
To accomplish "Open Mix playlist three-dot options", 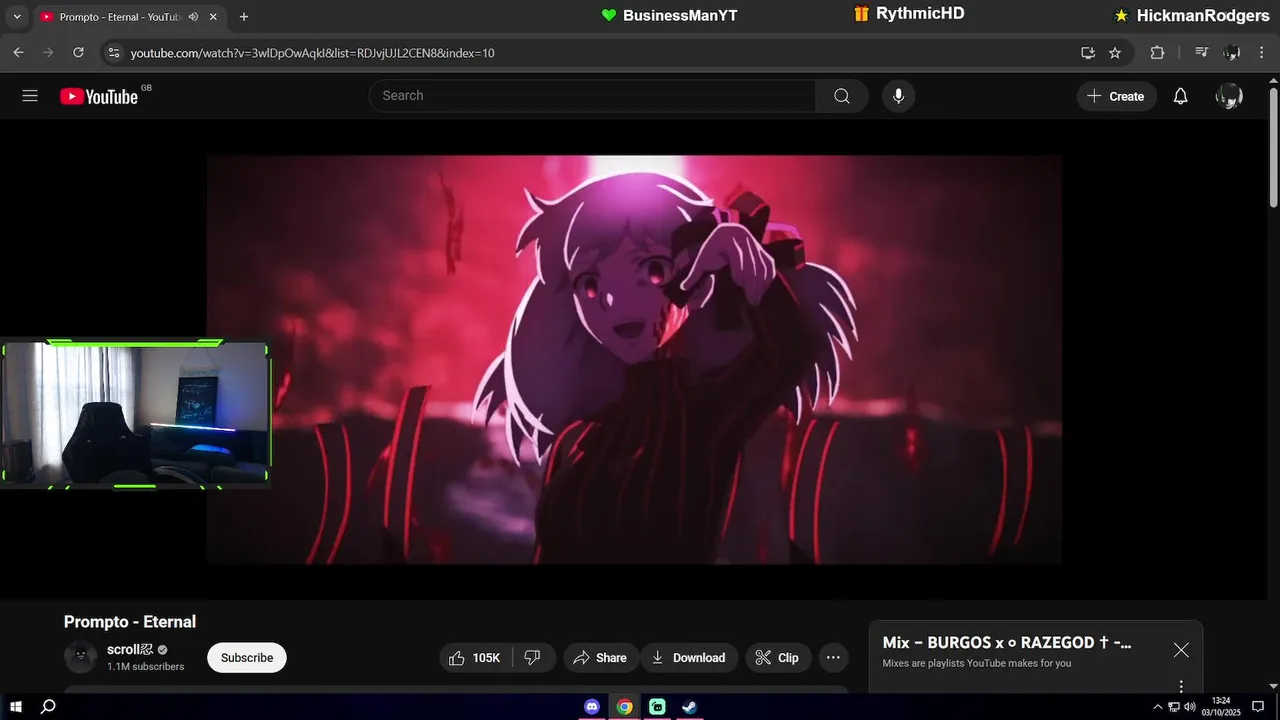I will click(1181, 686).
